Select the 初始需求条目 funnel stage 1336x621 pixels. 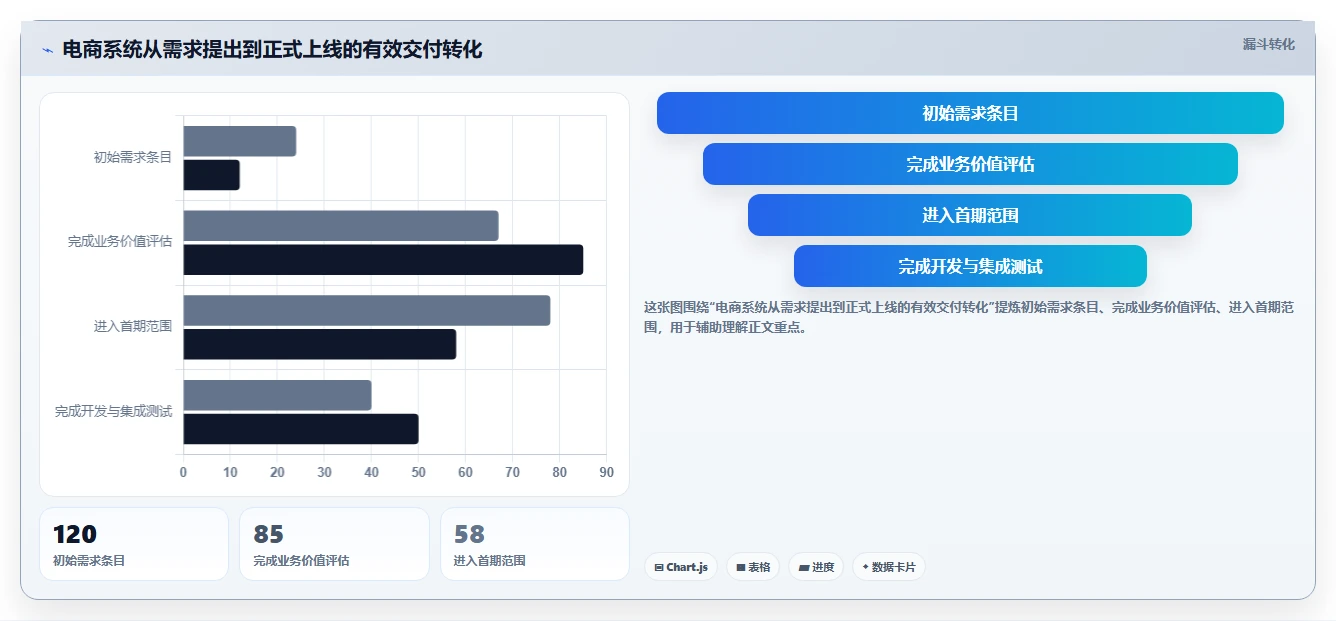tap(970, 113)
